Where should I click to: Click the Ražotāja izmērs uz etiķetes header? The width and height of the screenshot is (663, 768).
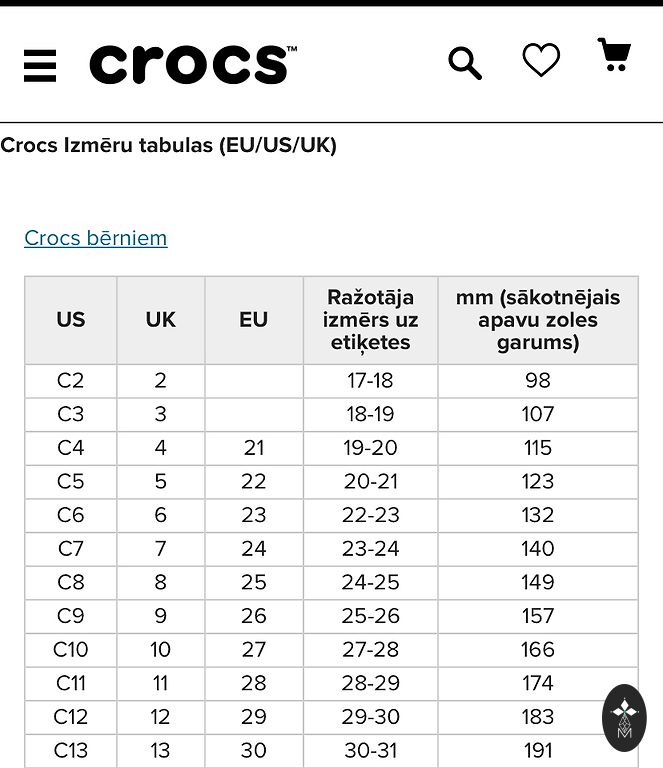pyautogui.click(x=370, y=320)
